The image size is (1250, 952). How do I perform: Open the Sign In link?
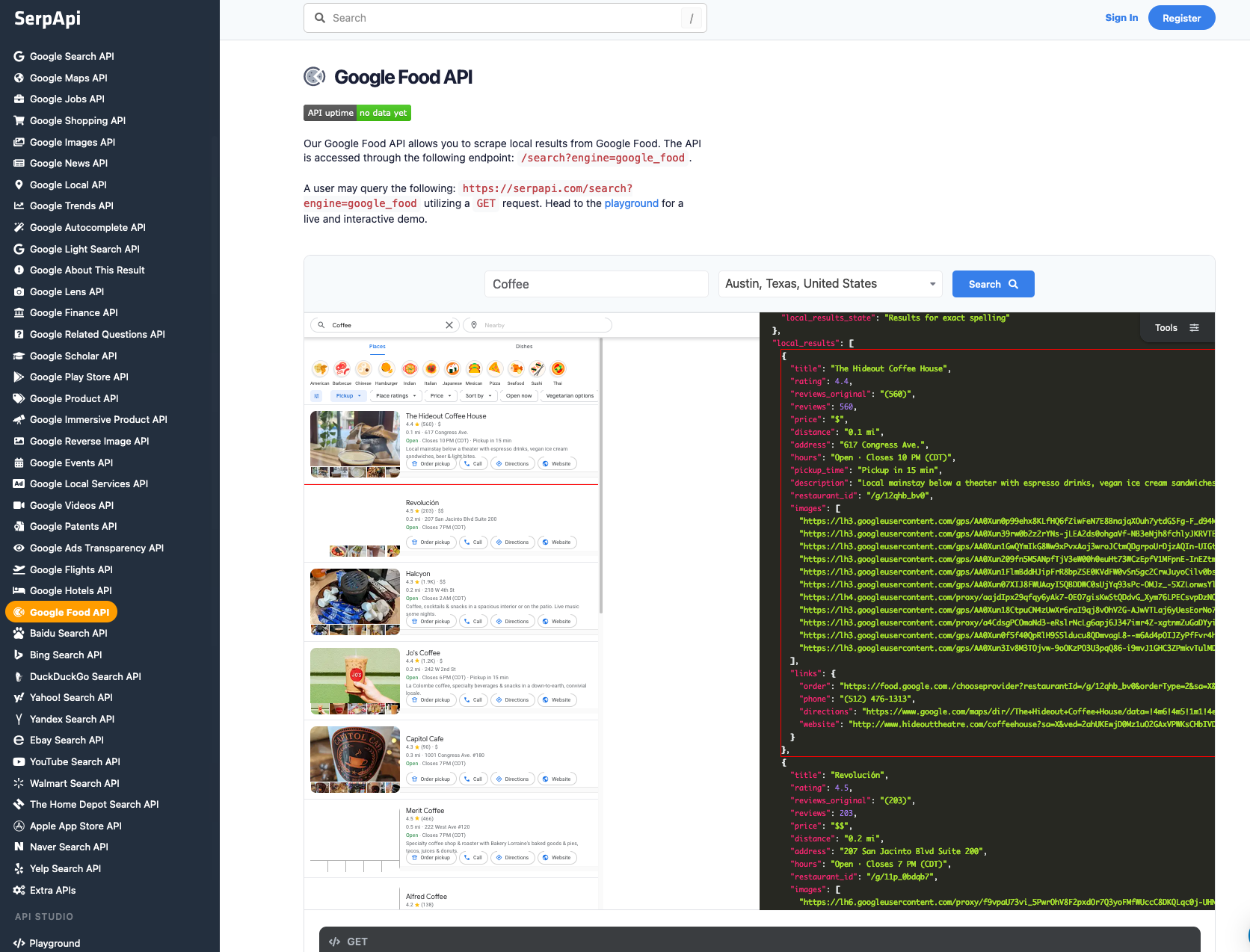click(1121, 18)
